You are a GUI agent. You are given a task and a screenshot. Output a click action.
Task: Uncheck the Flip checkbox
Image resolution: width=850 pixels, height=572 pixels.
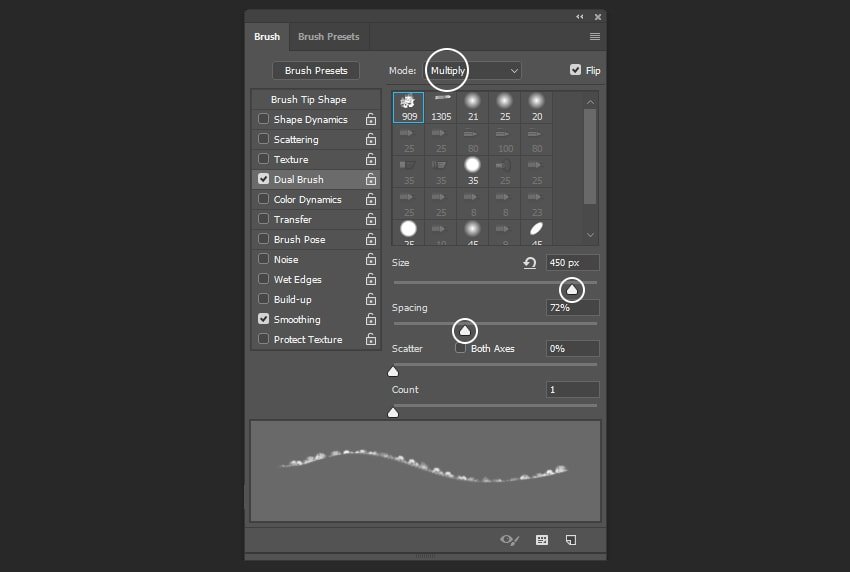pos(575,70)
